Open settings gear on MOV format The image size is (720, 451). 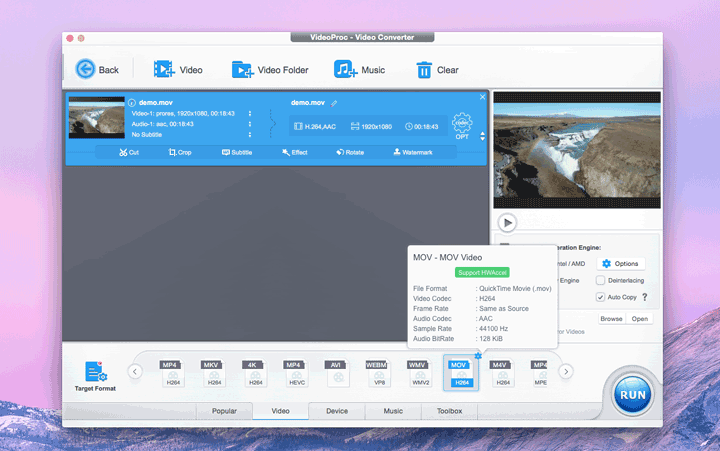click(x=478, y=356)
